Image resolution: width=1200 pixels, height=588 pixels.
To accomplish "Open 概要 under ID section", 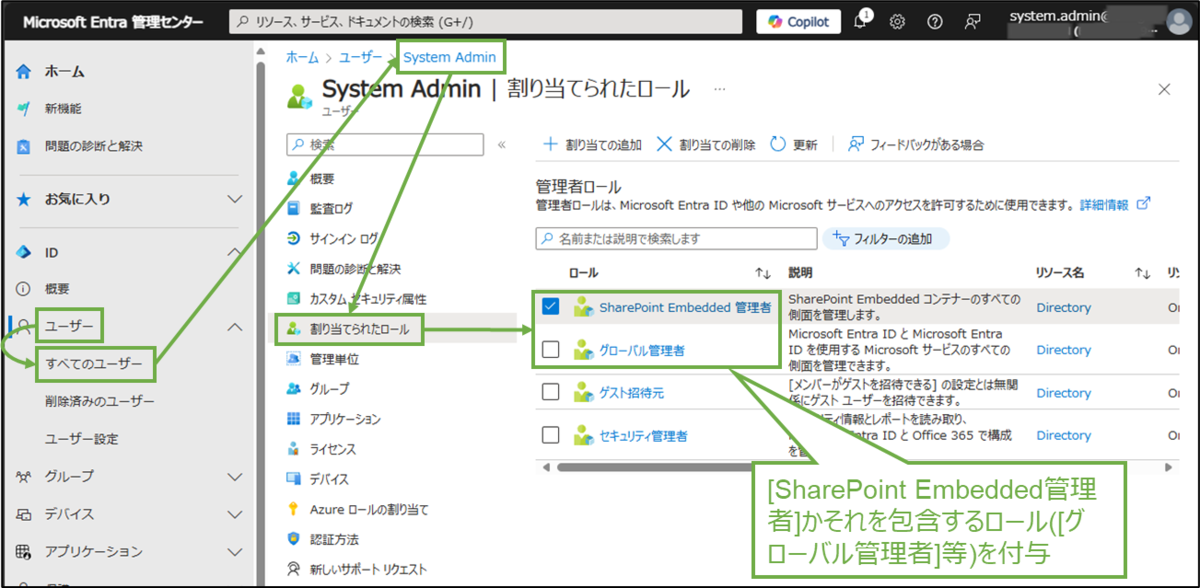I will pos(57,289).
